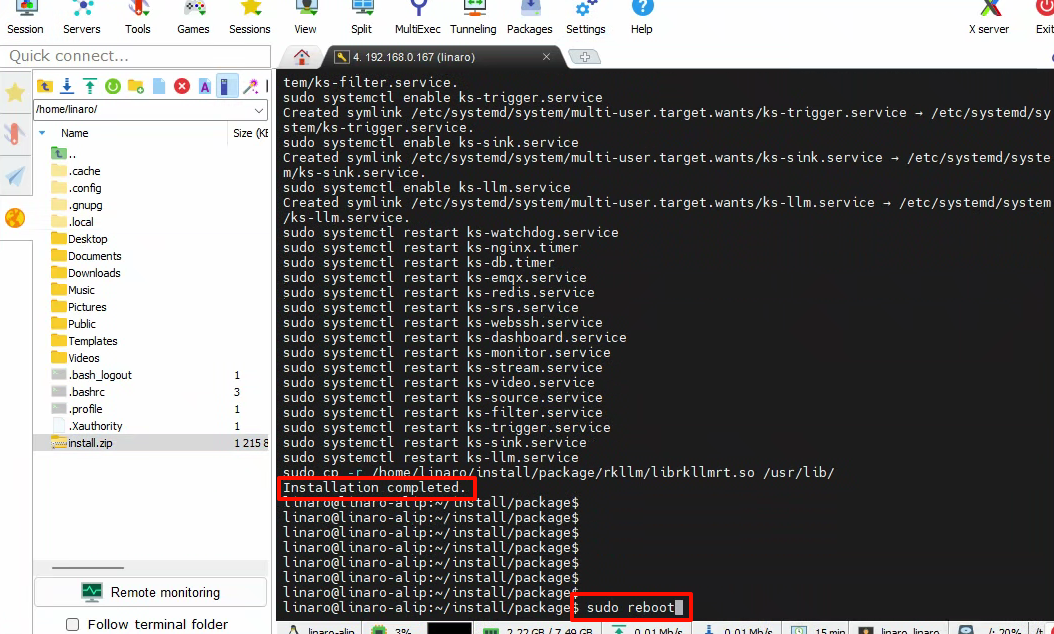The width and height of the screenshot is (1054, 634).
Task: Refresh the current SFTP folder
Action: (113, 86)
